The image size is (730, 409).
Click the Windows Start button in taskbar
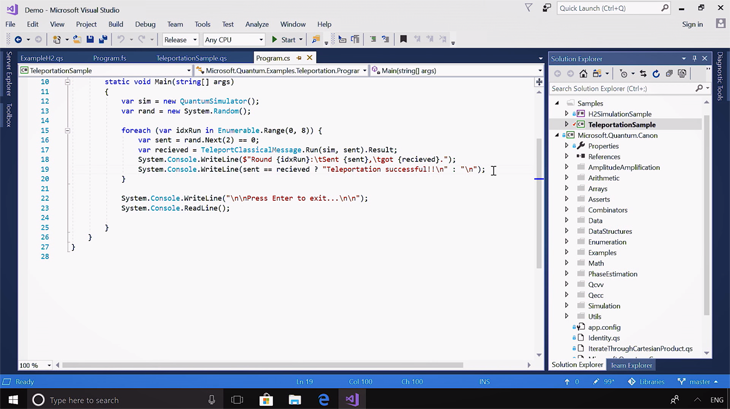13,400
